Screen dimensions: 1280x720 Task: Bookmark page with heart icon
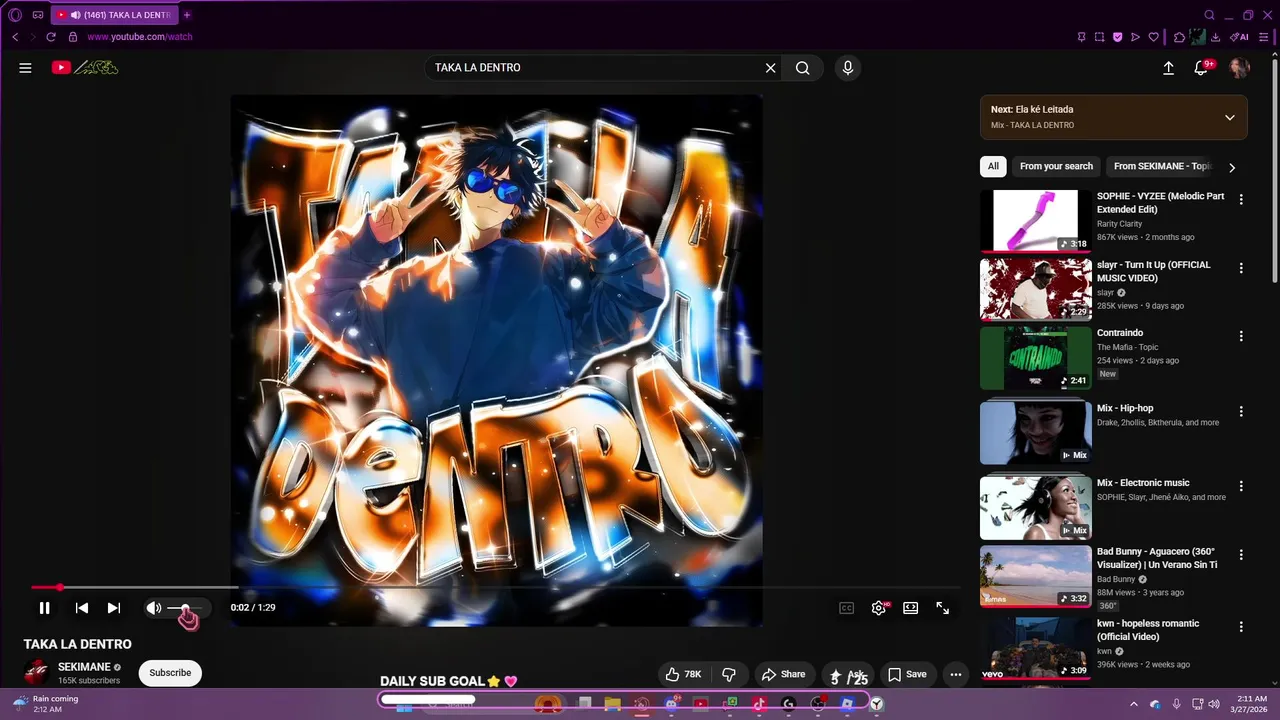coord(1153,37)
